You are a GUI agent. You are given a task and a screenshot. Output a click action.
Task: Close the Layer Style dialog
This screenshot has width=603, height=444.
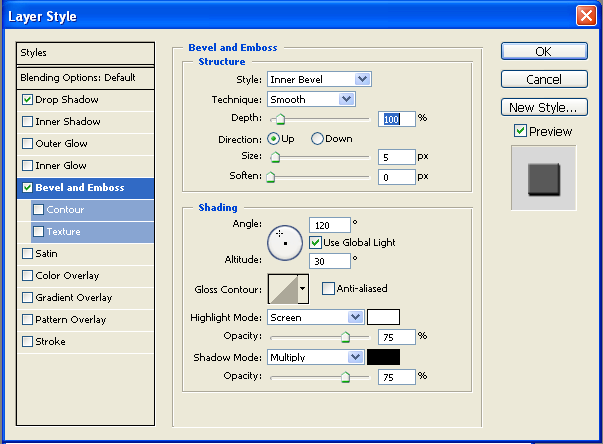[x=587, y=16]
